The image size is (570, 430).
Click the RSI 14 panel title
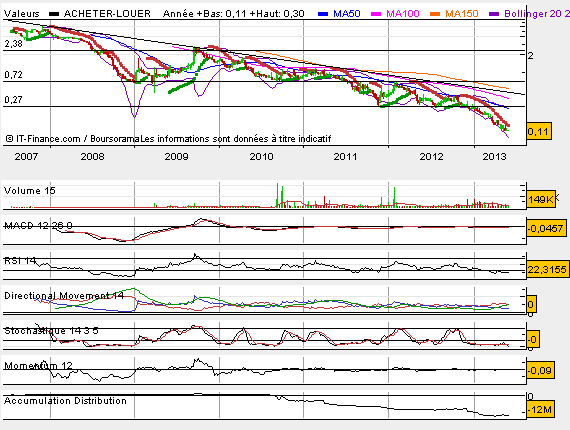click(x=20, y=261)
